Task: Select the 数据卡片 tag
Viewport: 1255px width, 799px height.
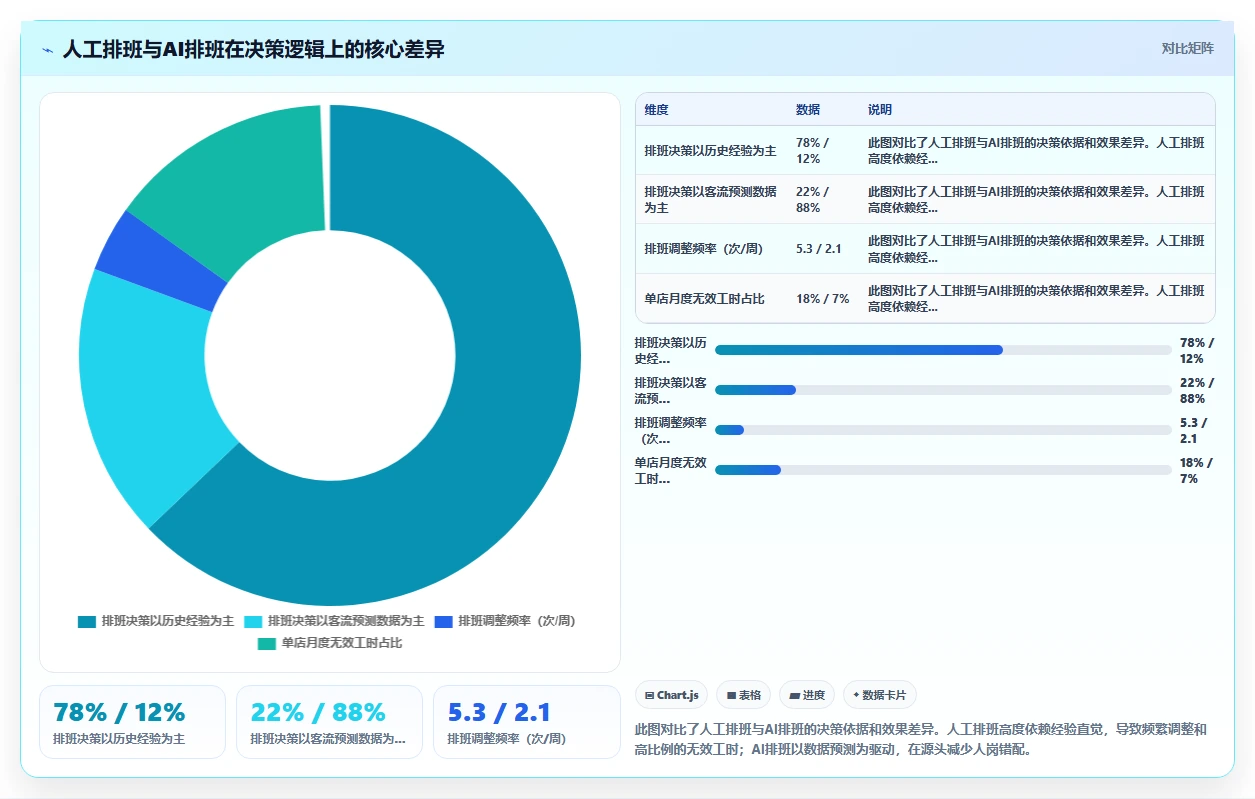Action: (x=880, y=695)
